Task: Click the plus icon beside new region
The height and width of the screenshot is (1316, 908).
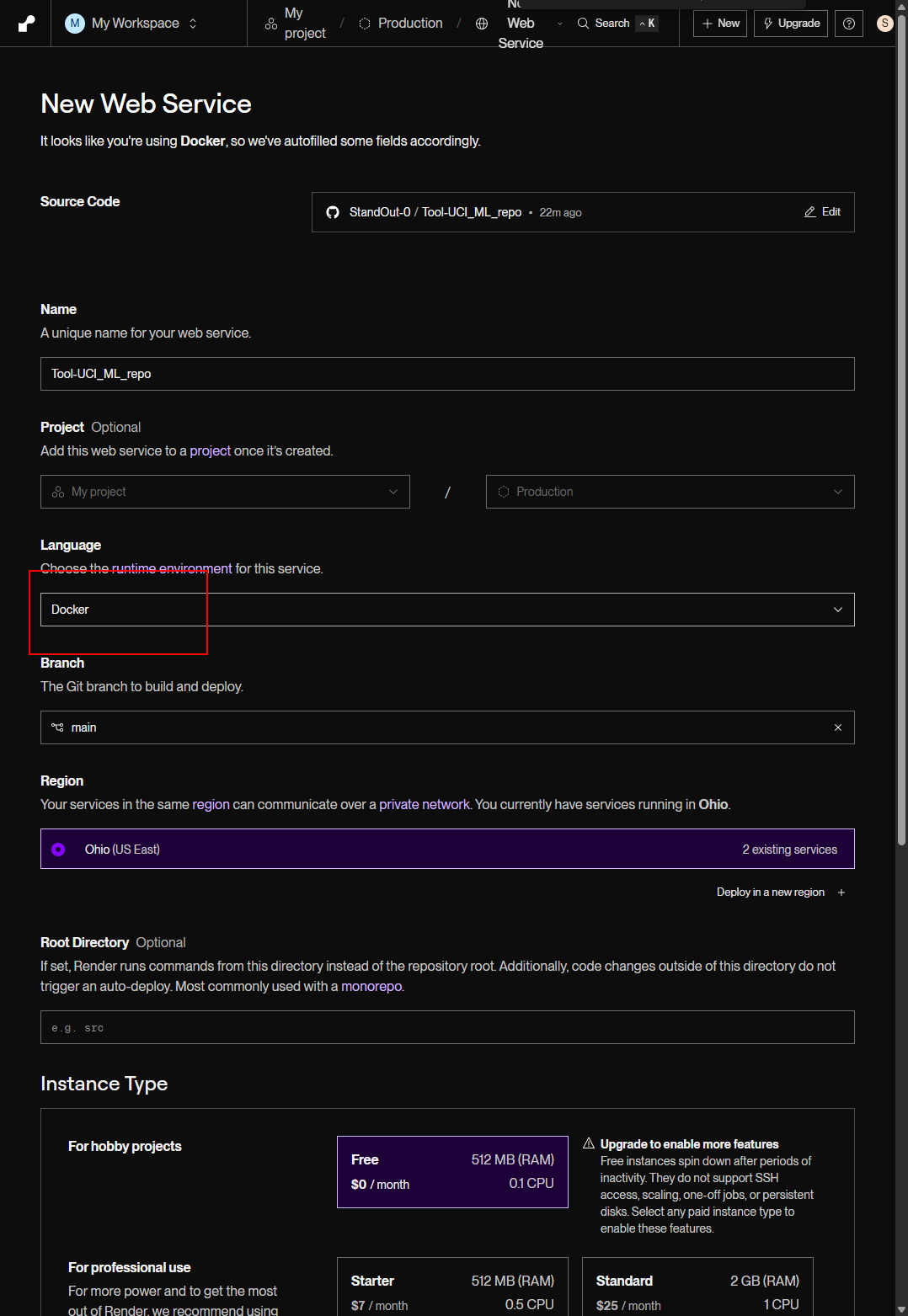Action: coord(841,892)
